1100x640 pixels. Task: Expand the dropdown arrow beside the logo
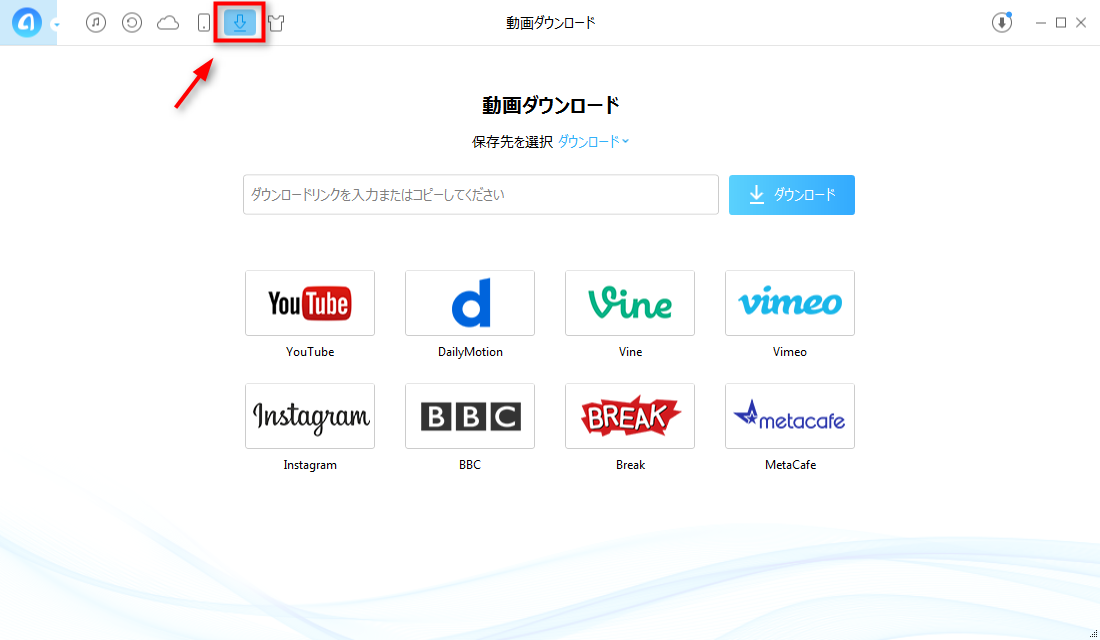(x=56, y=25)
